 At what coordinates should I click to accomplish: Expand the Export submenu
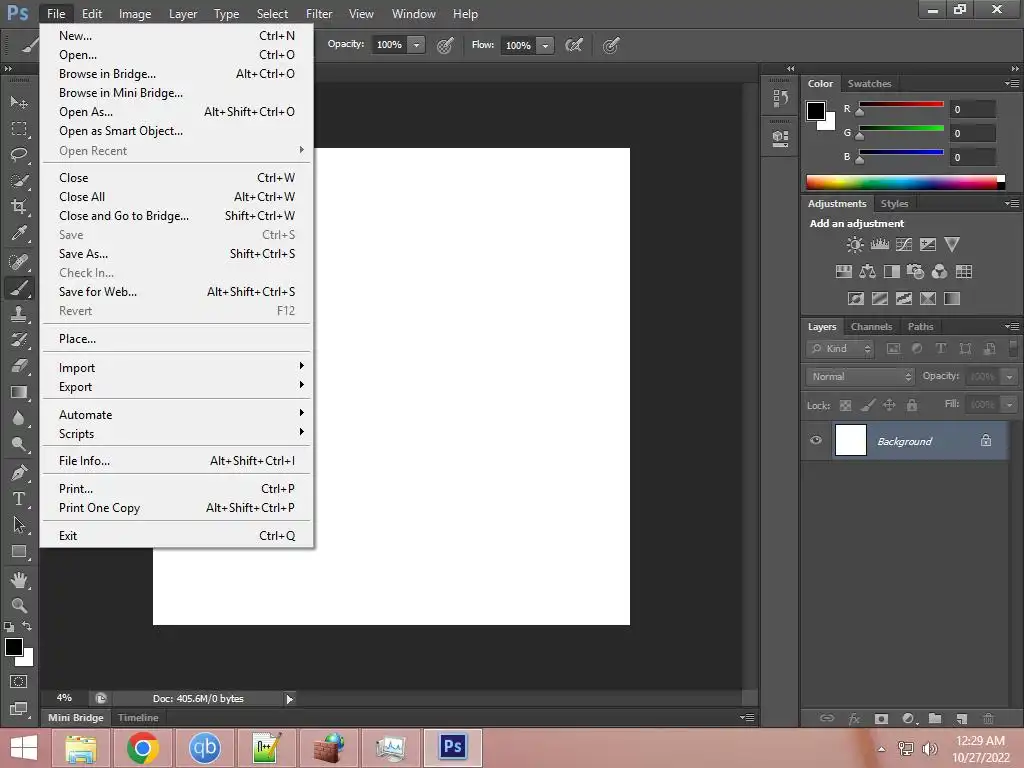pyautogui.click(x=177, y=387)
